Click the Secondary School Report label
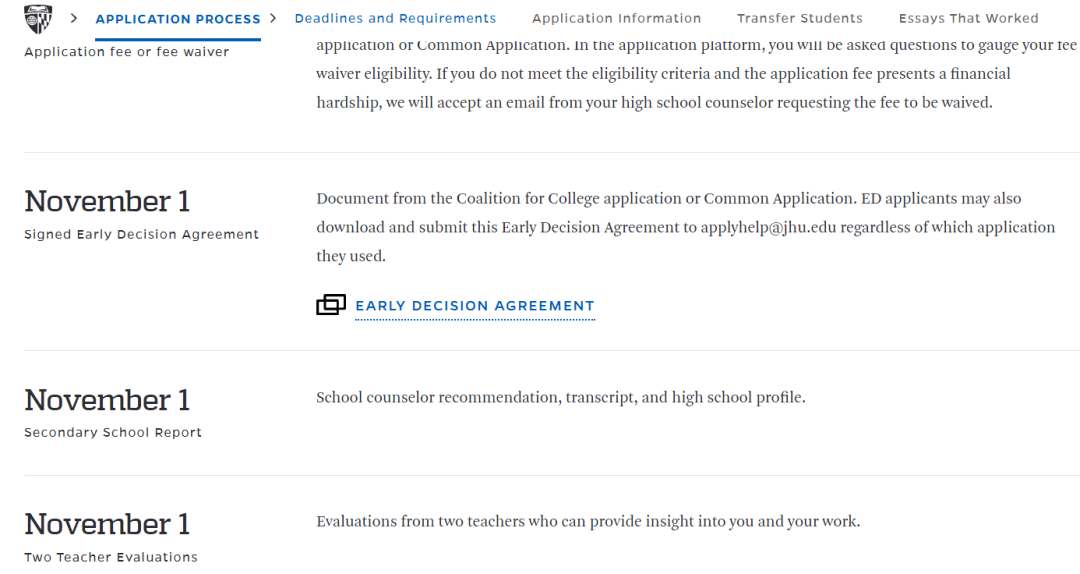1080x574 pixels. pos(113,433)
